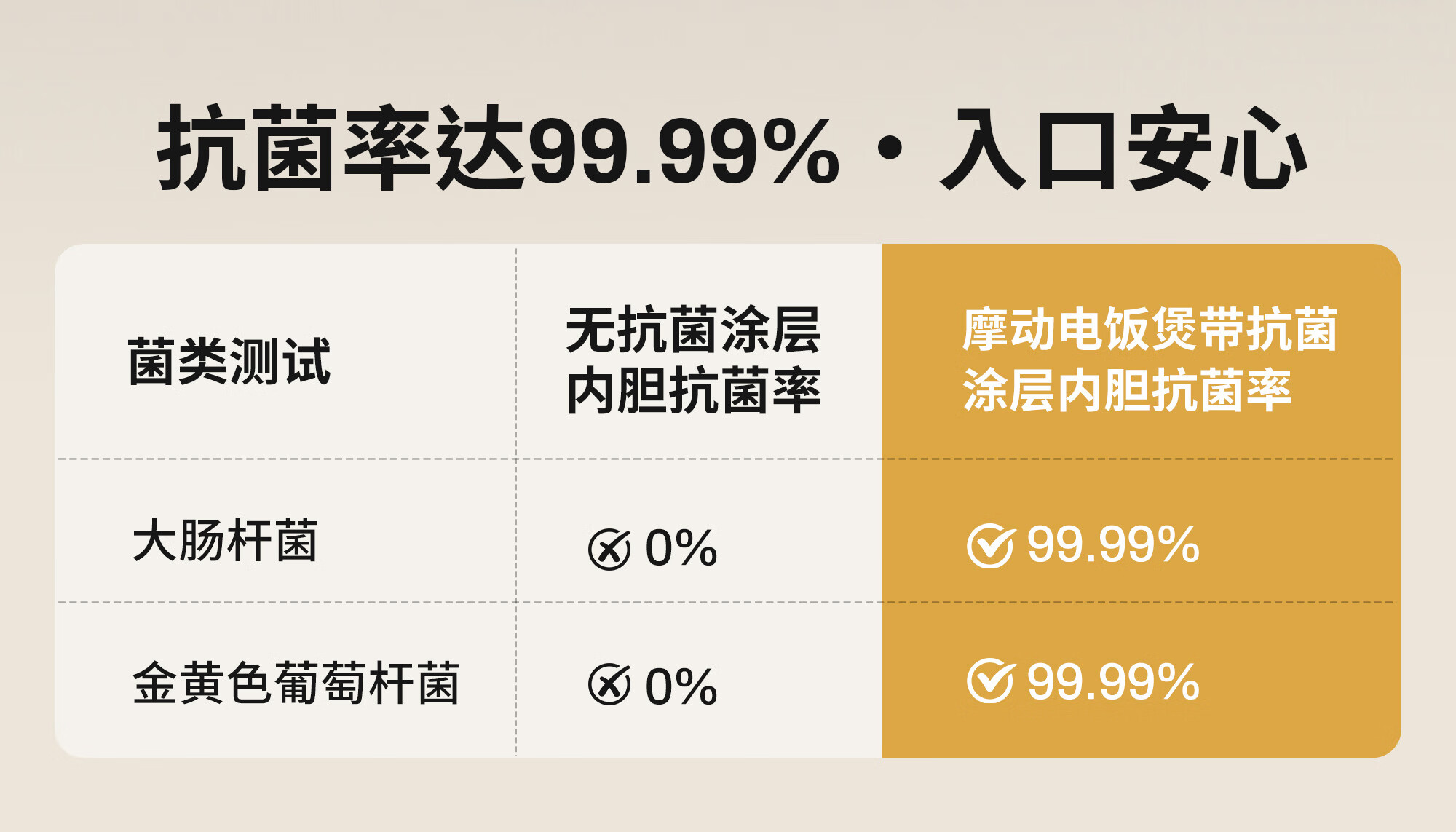Click 无抗菌涂层 text in the middle header
Screen dimensions: 1456x832
click(694, 330)
